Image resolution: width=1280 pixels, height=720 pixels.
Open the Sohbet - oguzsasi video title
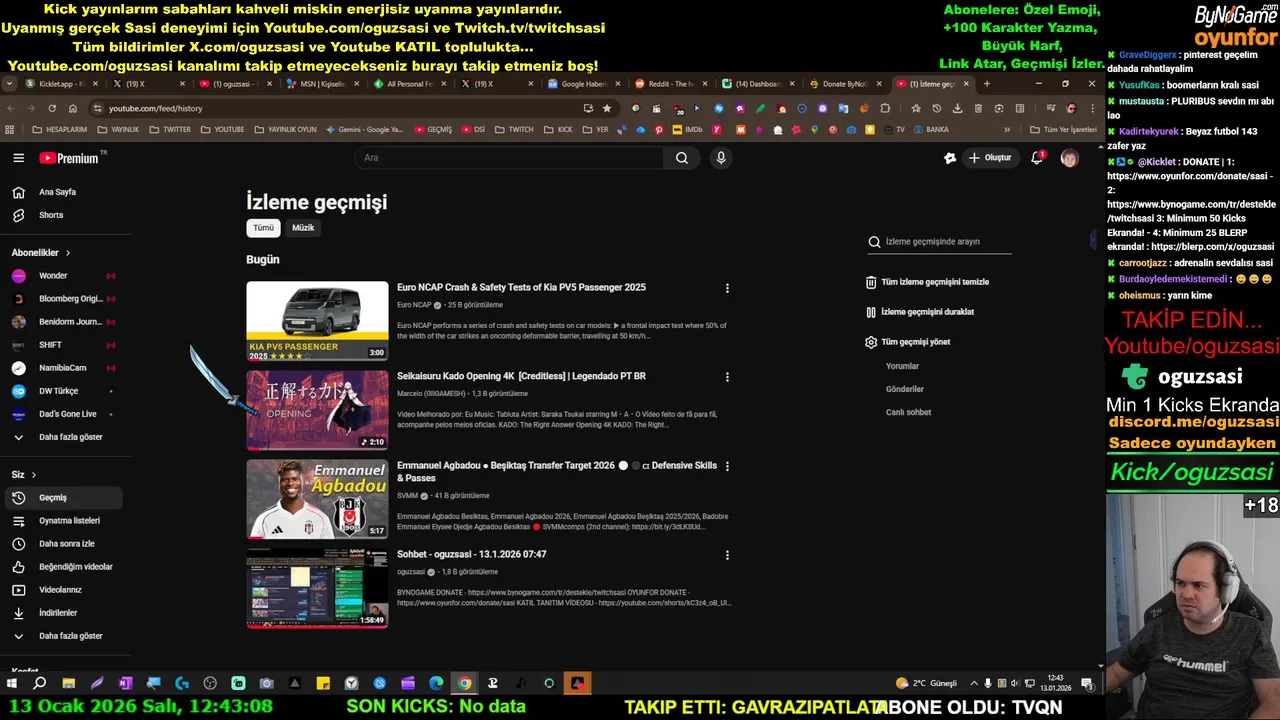471,554
